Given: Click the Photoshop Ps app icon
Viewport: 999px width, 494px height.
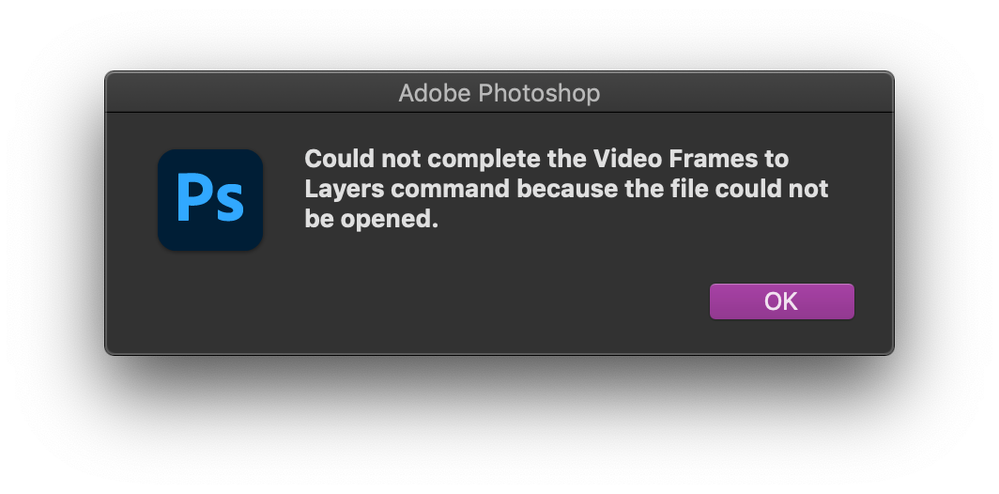Looking at the screenshot, I should coord(210,200).
